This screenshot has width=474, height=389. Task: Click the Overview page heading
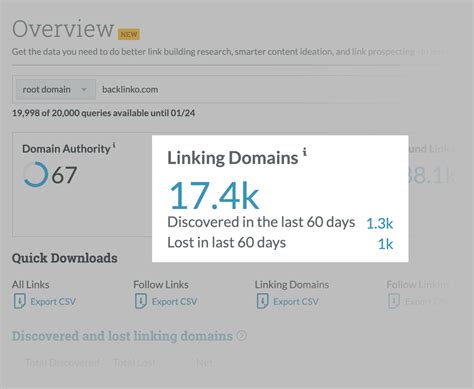(63, 29)
